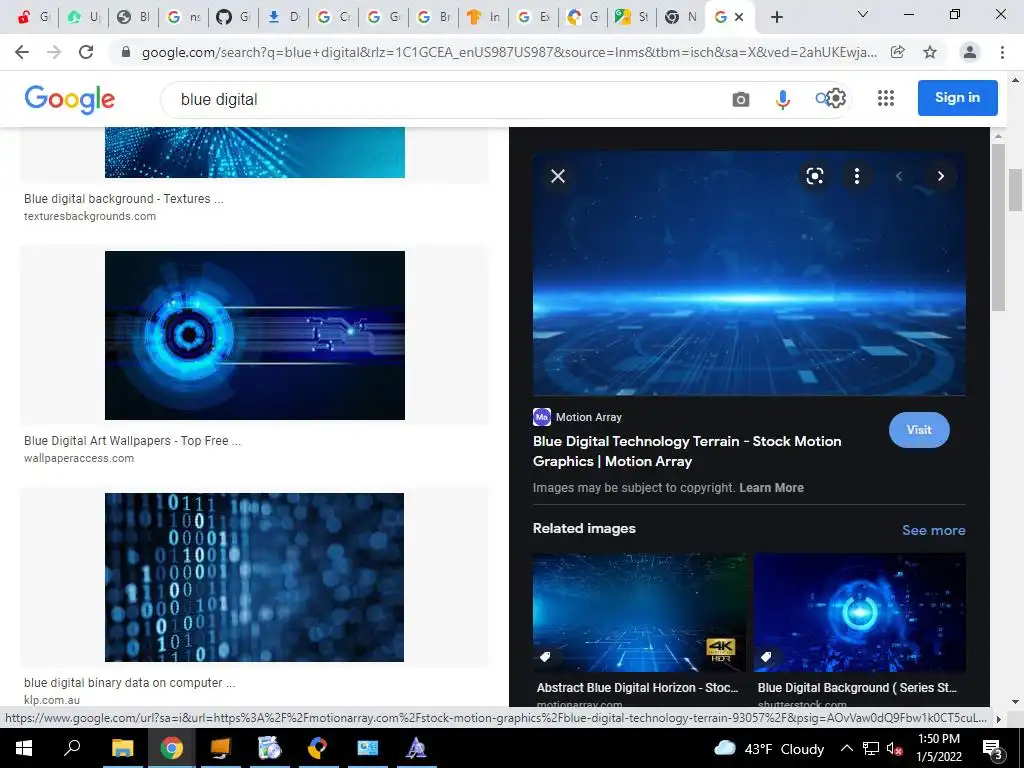Open File Explorer from the taskbar
The image size is (1024, 768).
click(x=122, y=748)
